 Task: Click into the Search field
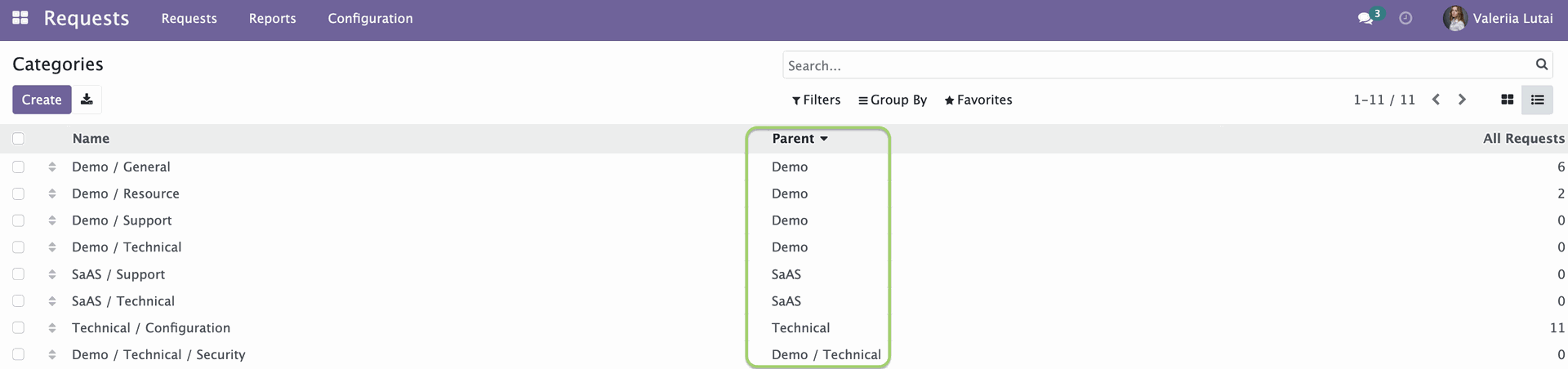1158,65
